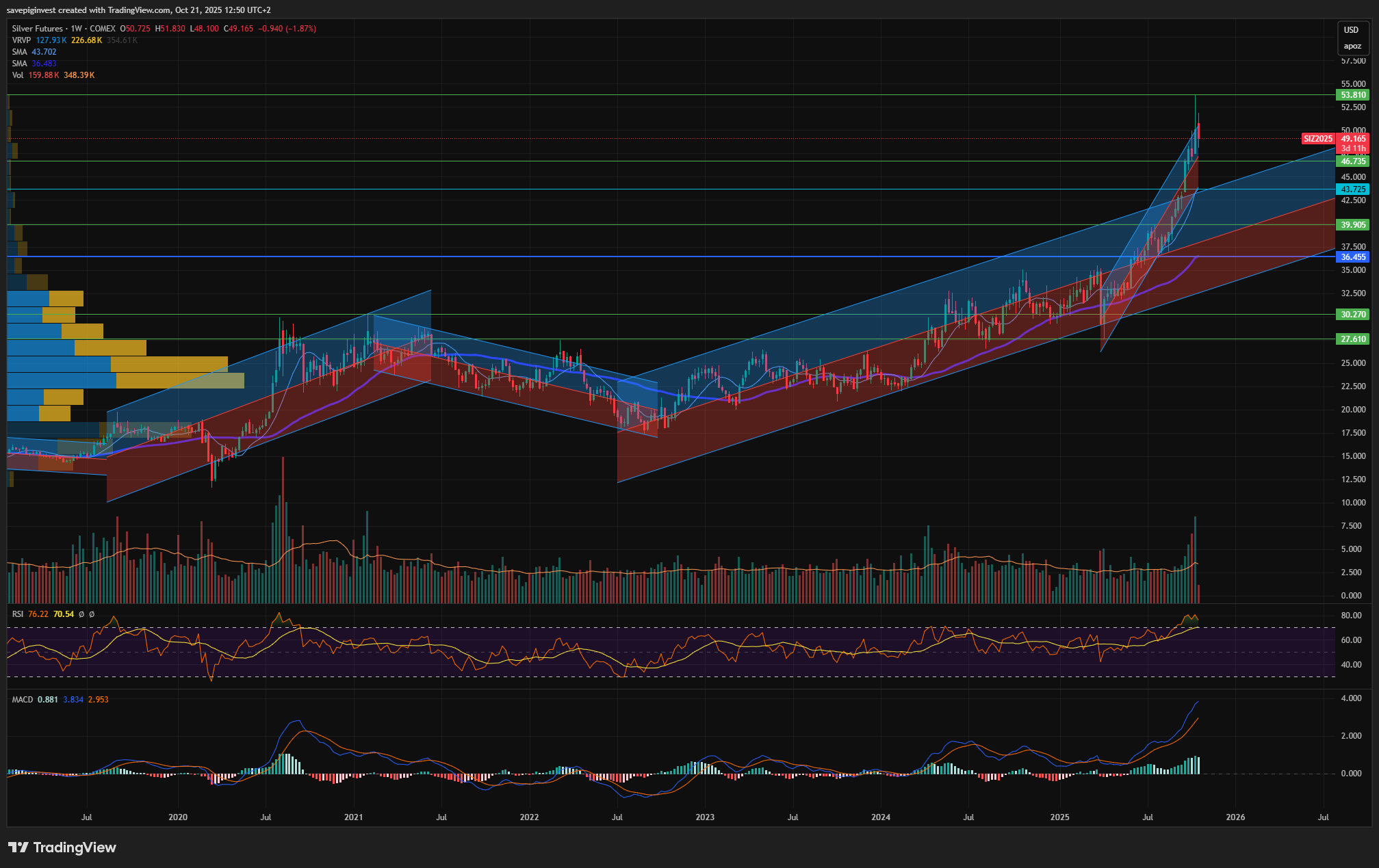Select the SMA 43.702 indicator legend
The width and height of the screenshot is (1379, 868).
click(19, 52)
